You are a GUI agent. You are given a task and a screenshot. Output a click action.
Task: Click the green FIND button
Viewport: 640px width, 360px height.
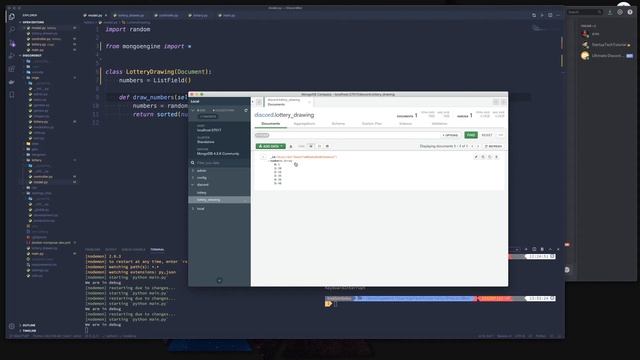click(471, 135)
